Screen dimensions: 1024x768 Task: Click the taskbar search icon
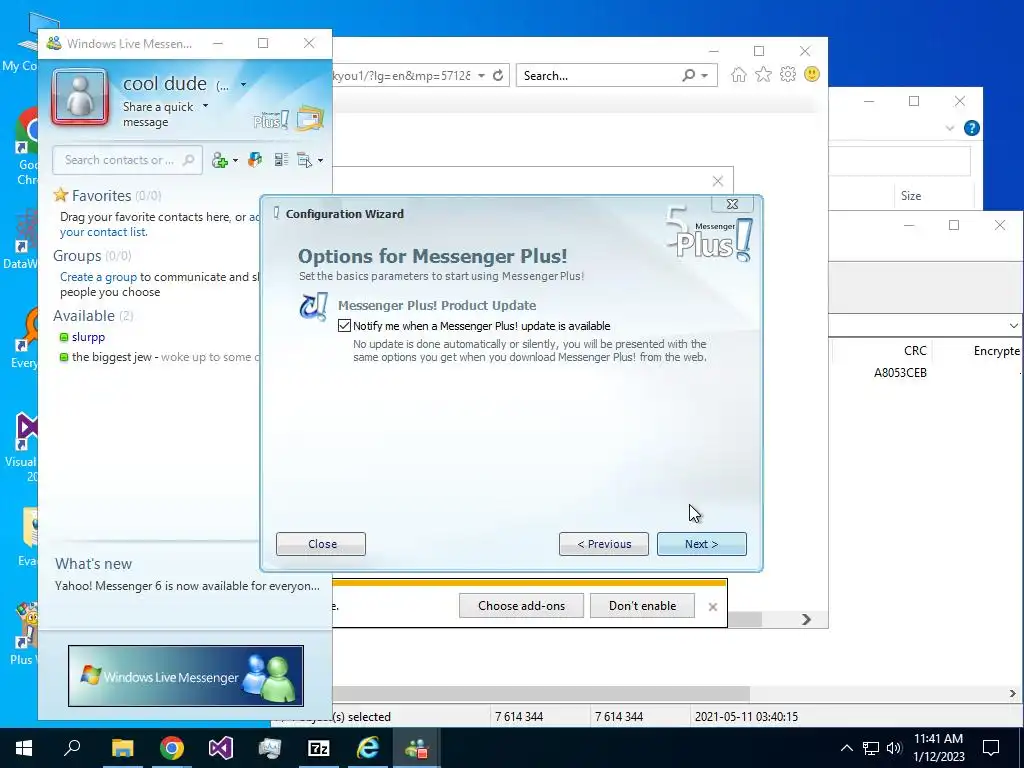pyautogui.click(x=72, y=748)
